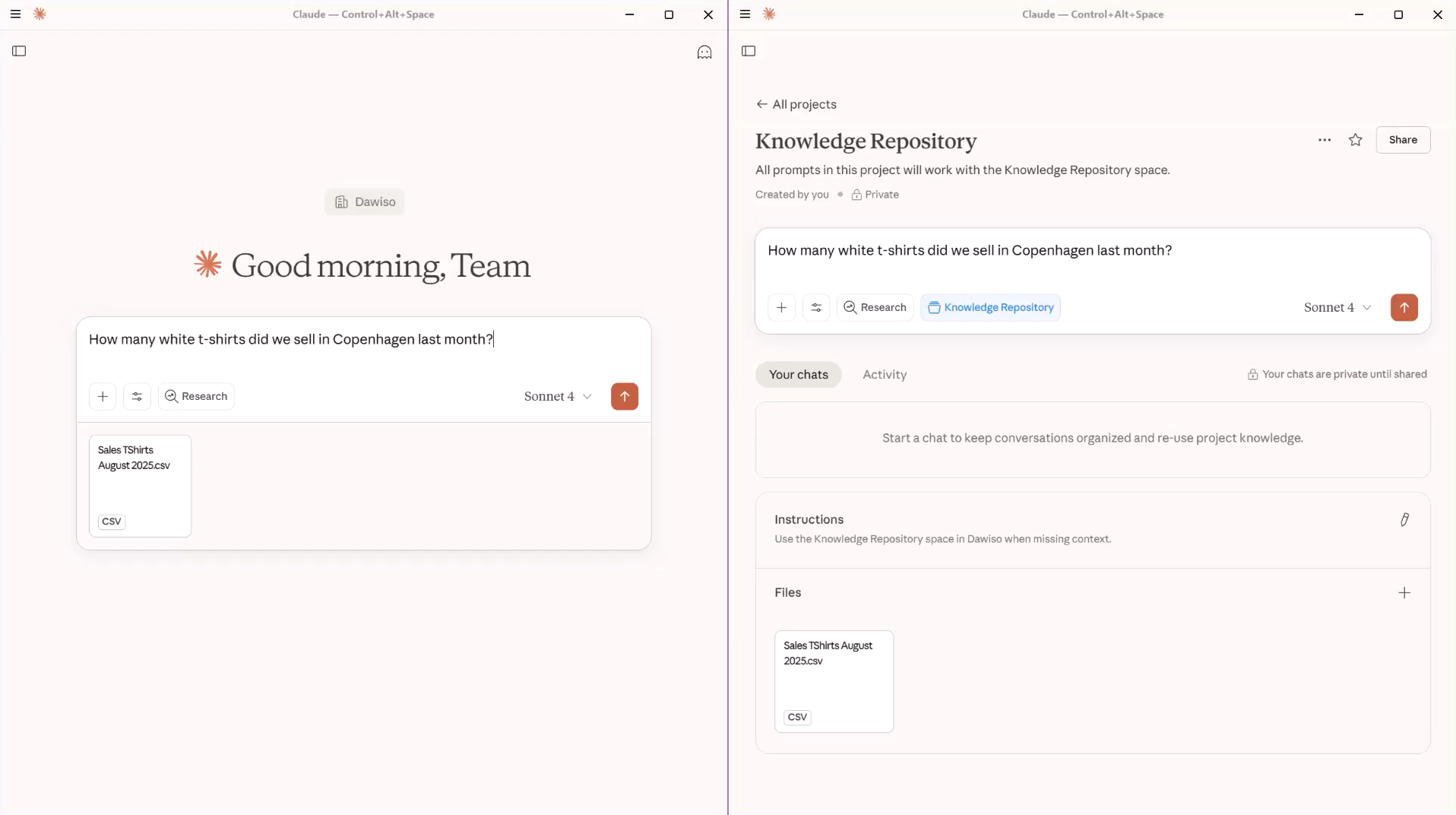Open the project's three-dot more options menu
Viewport: 1456px width, 815px height.
pos(1325,140)
